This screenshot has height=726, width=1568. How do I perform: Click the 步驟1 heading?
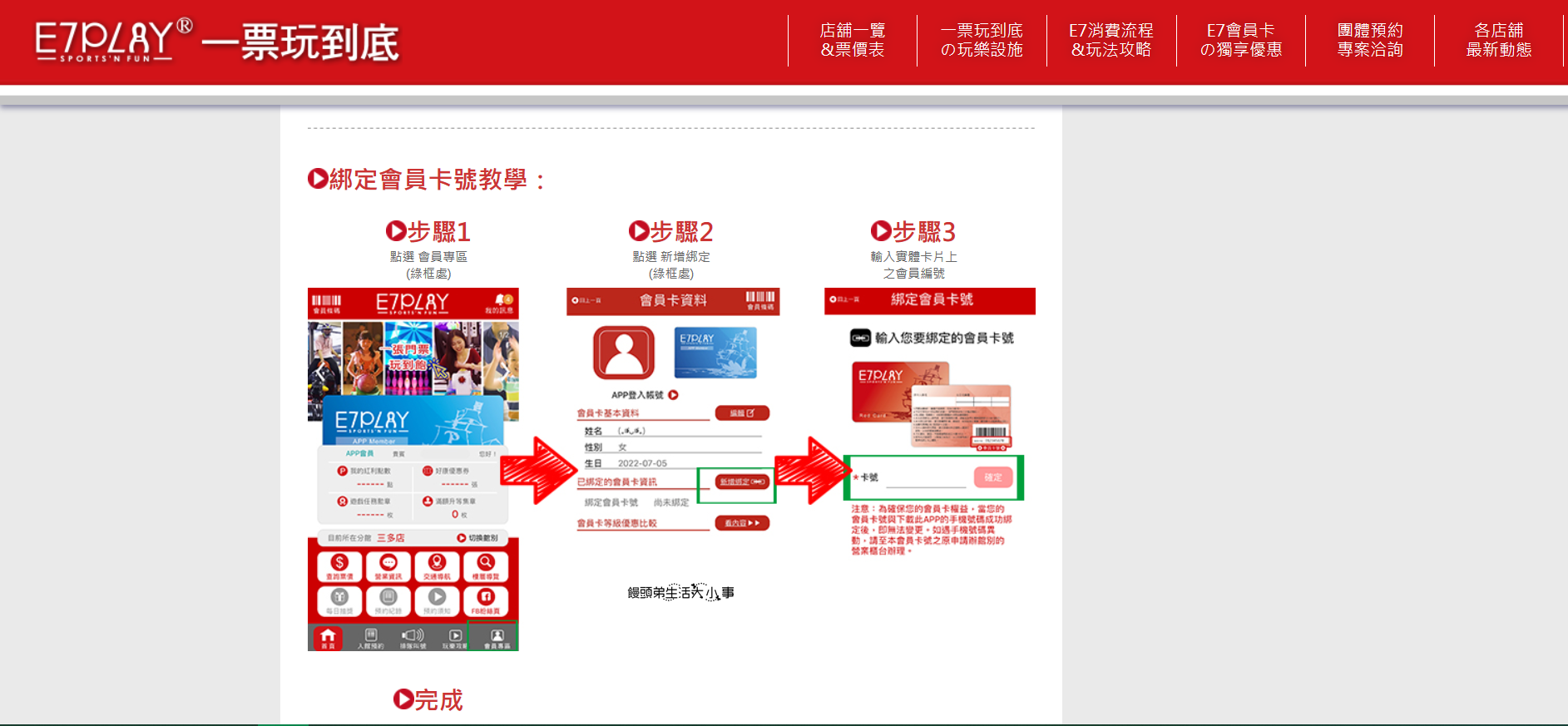(x=428, y=231)
